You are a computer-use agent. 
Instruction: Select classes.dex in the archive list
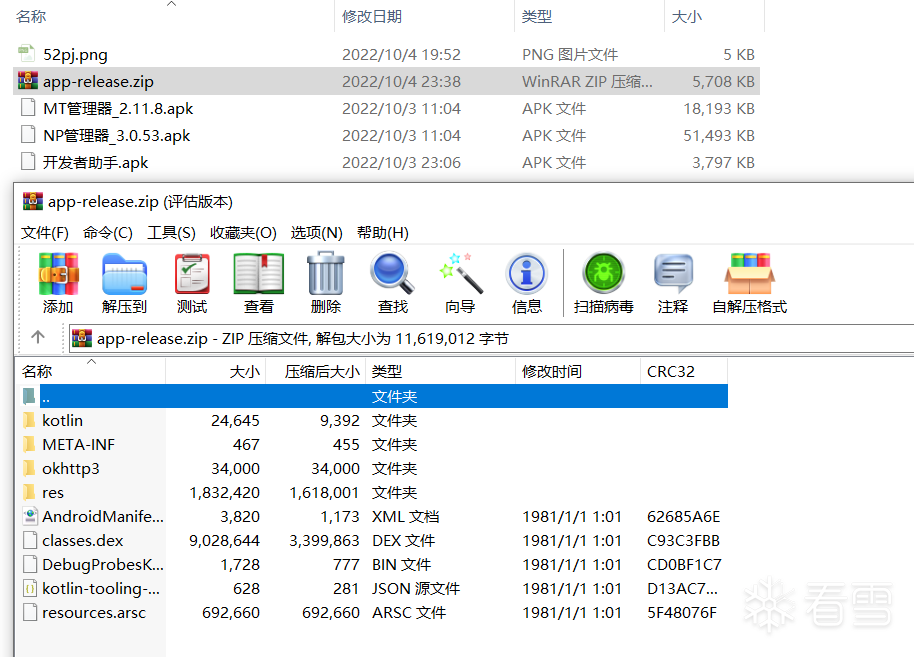pyautogui.click(x=83, y=541)
